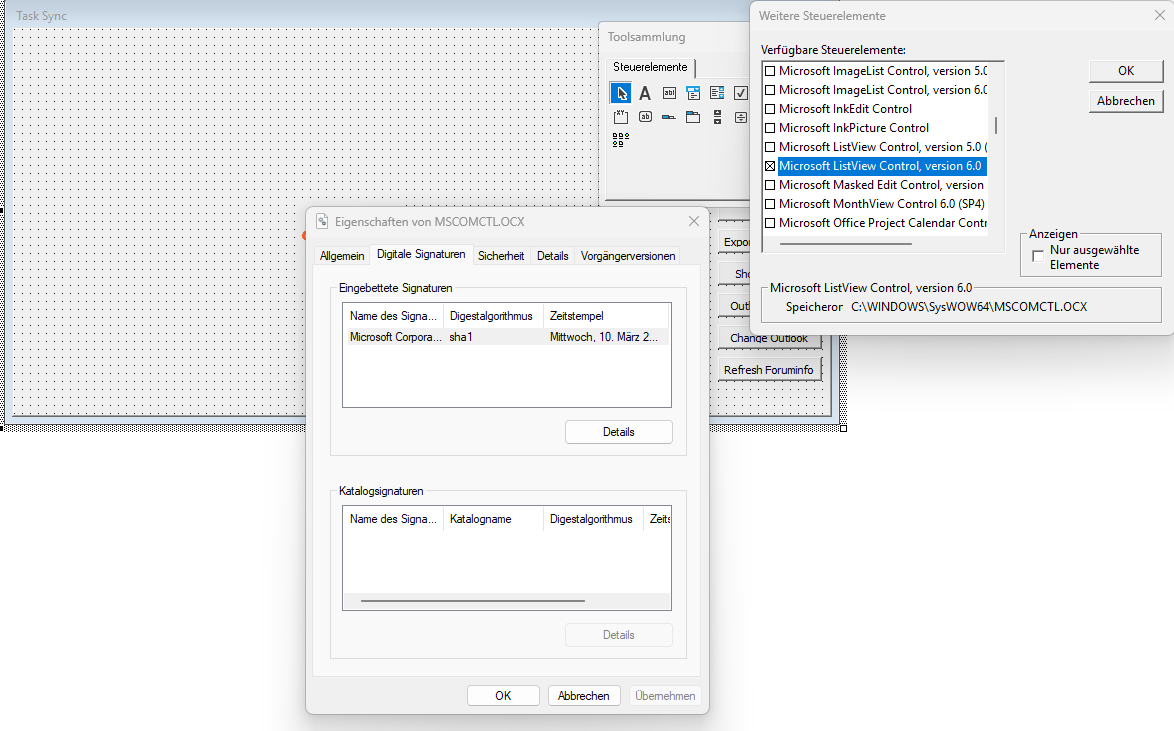The image size is (1174, 731).
Task: Choose the TextBox control tool in the toolbox
Action: [669, 93]
